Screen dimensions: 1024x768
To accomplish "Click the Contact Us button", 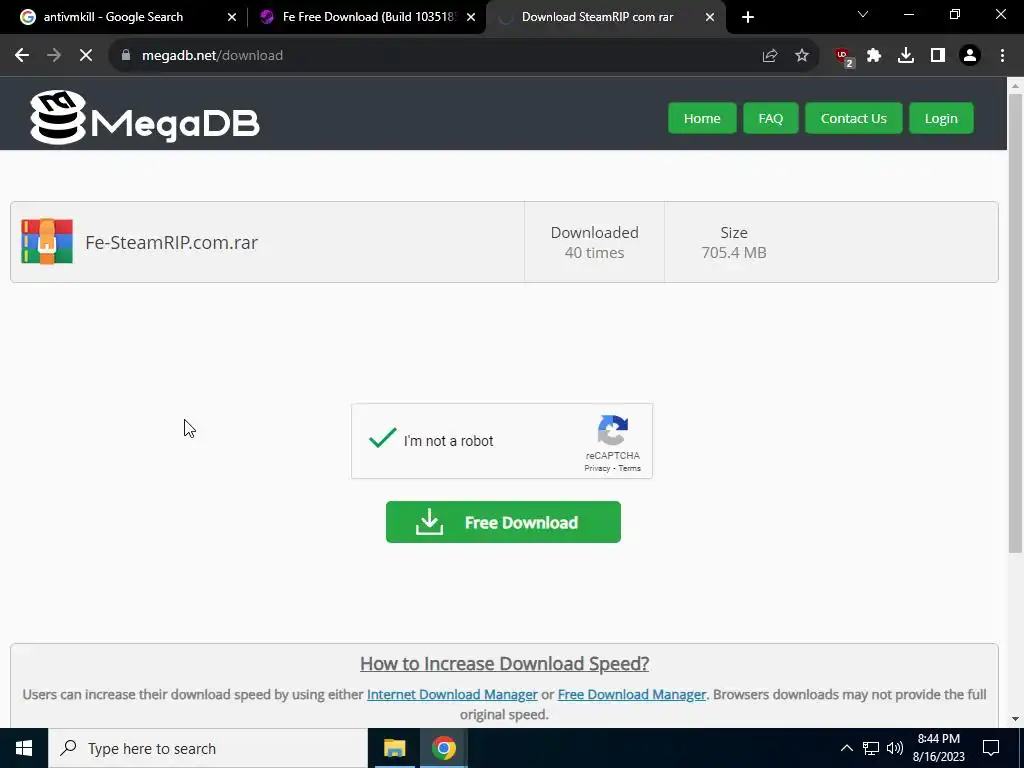I will (x=854, y=118).
